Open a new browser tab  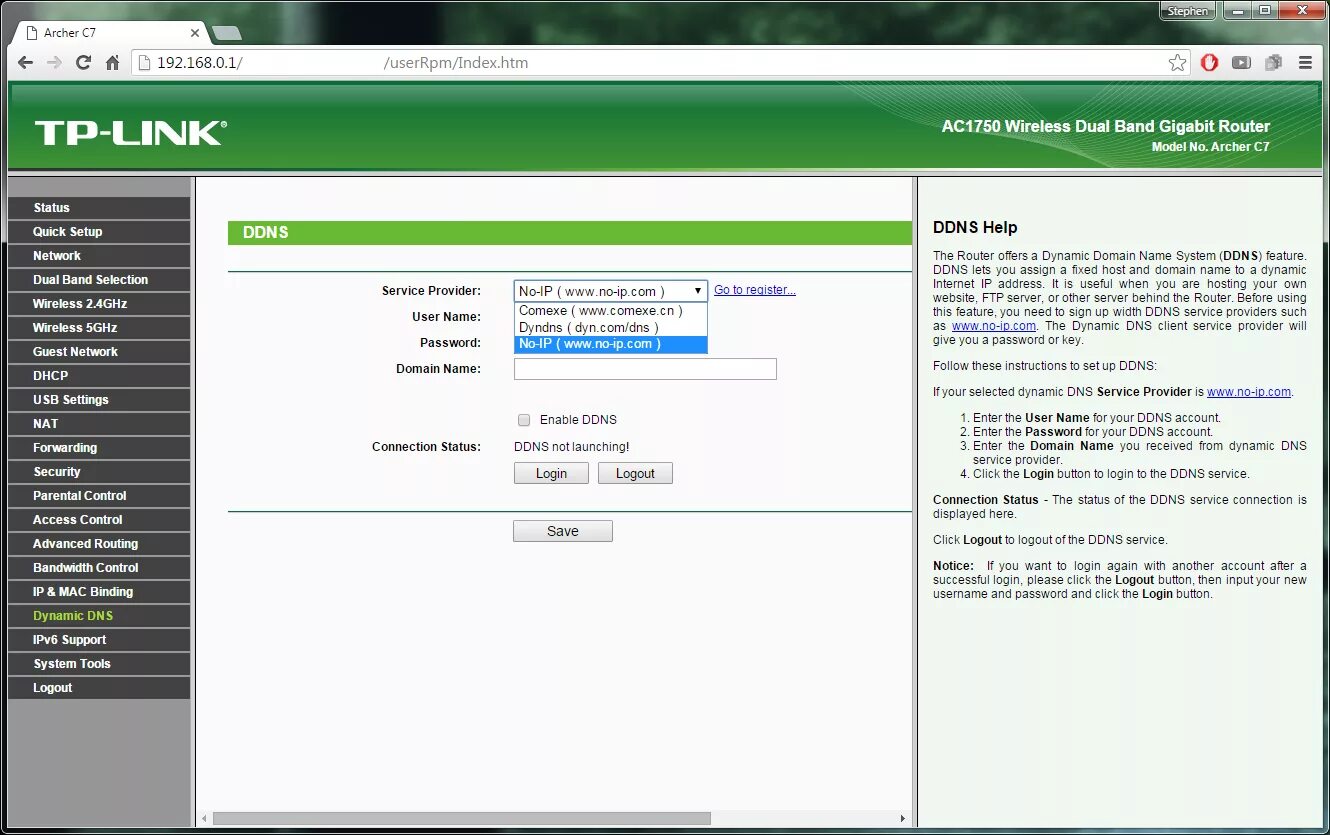point(227,33)
